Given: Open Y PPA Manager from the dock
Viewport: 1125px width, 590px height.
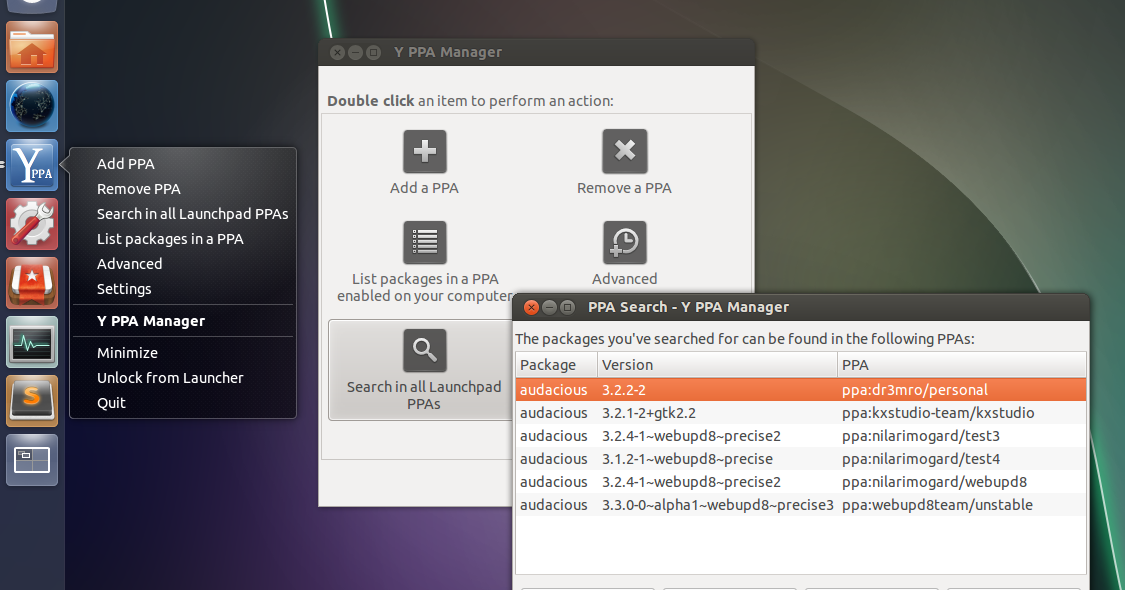Looking at the screenshot, I should [31, 165].
